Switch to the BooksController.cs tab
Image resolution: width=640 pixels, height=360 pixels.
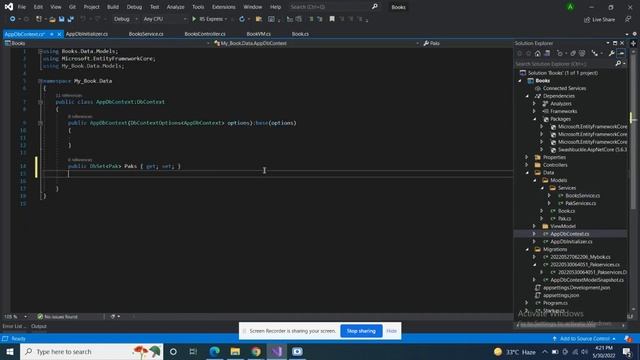click(x=205, y=34)
